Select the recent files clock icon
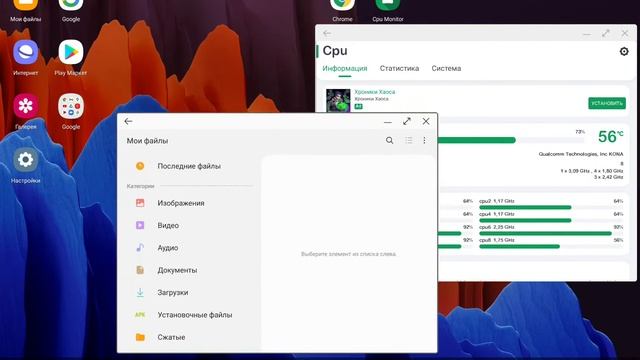The height and width of the screenshot is (360, 640). (140, 166)
